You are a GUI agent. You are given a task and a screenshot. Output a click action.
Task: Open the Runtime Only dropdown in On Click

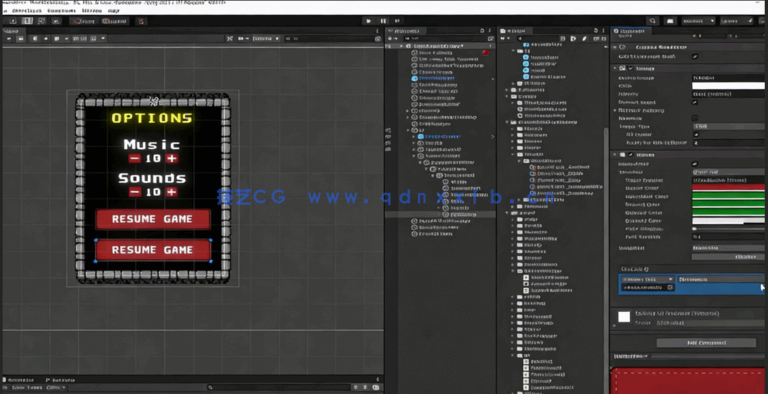tap(647, 279)
